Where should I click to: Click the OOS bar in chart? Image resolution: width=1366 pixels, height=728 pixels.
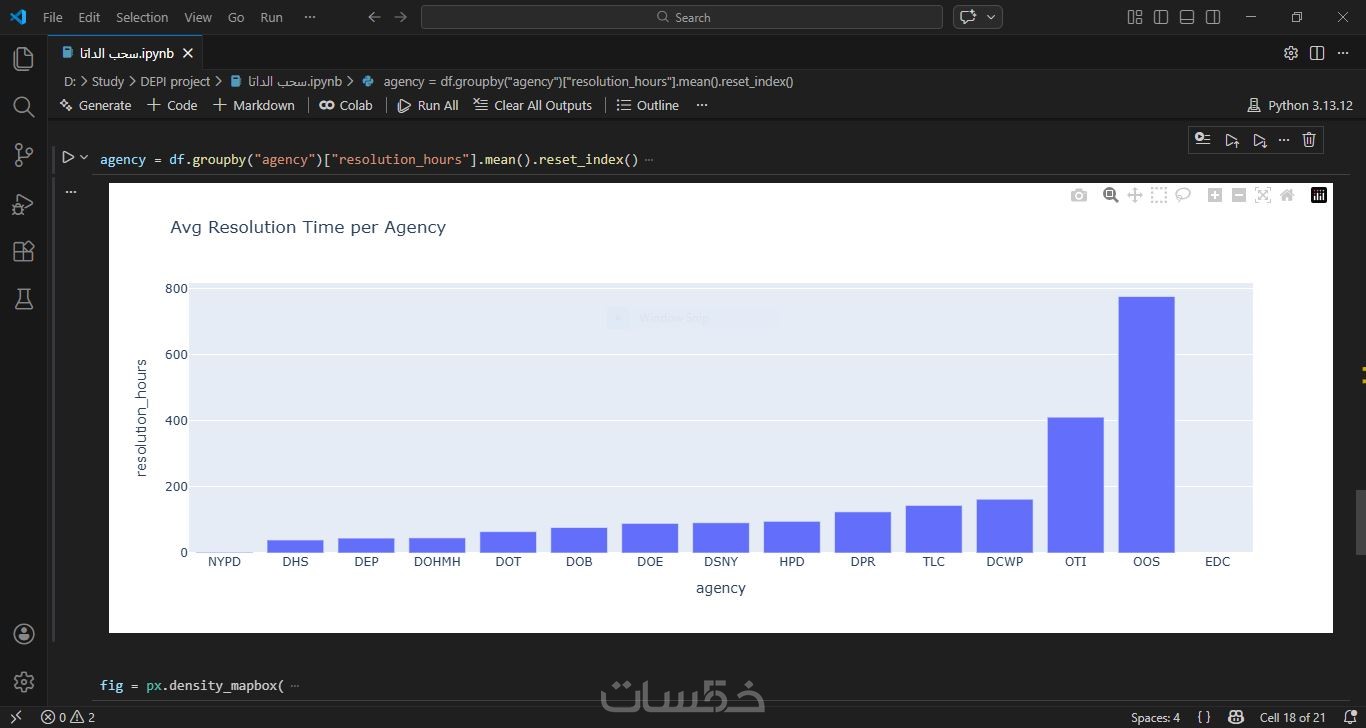(1146, 424)
